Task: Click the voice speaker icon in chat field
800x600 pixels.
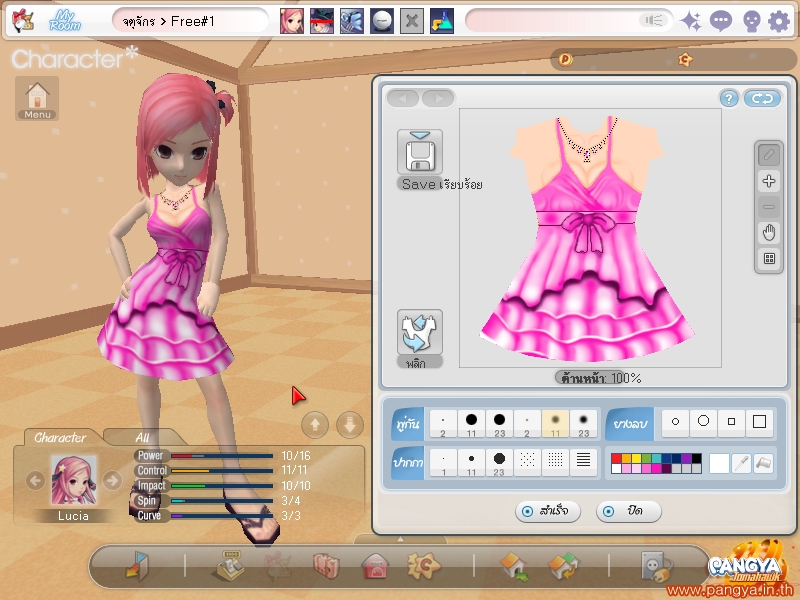Action: [x=654, y=20]
